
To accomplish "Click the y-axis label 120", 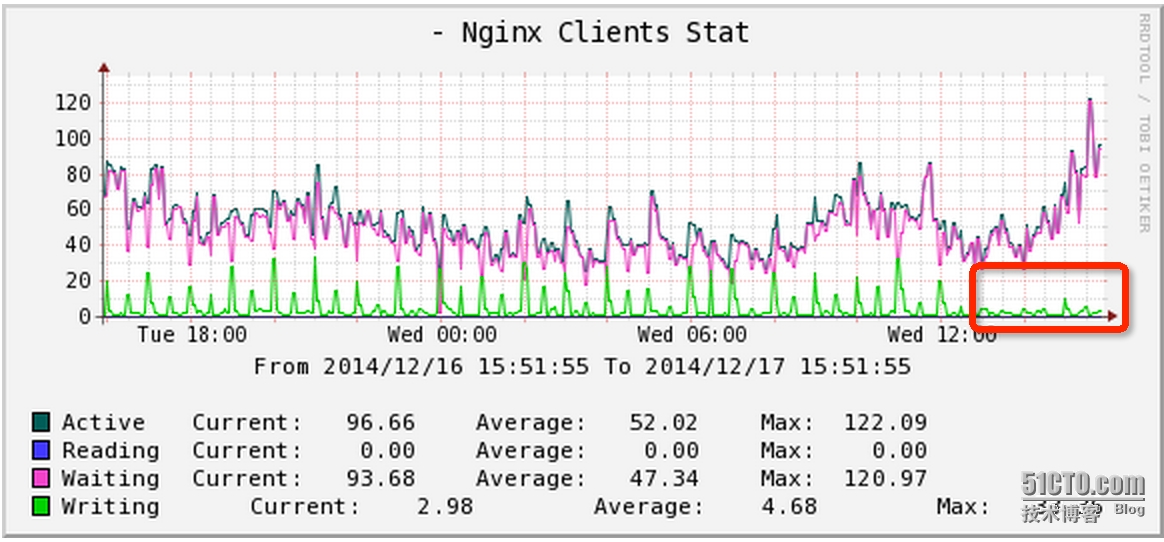I will 73,102.
